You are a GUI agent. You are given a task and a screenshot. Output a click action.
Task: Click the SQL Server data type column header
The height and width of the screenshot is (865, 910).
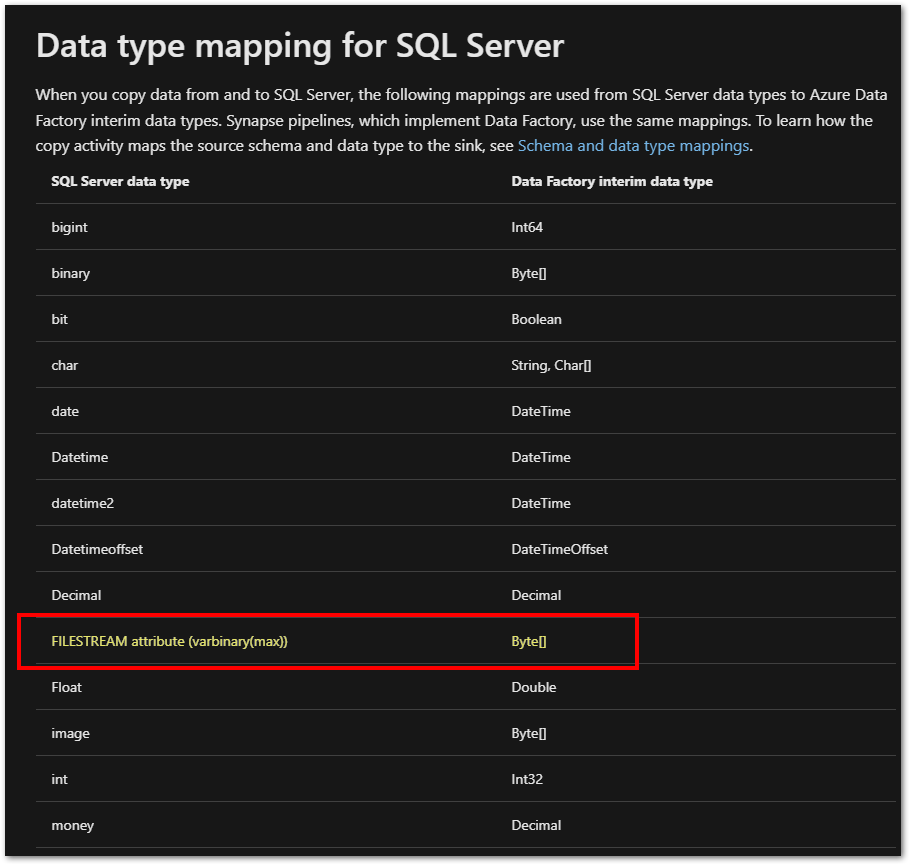120,181
